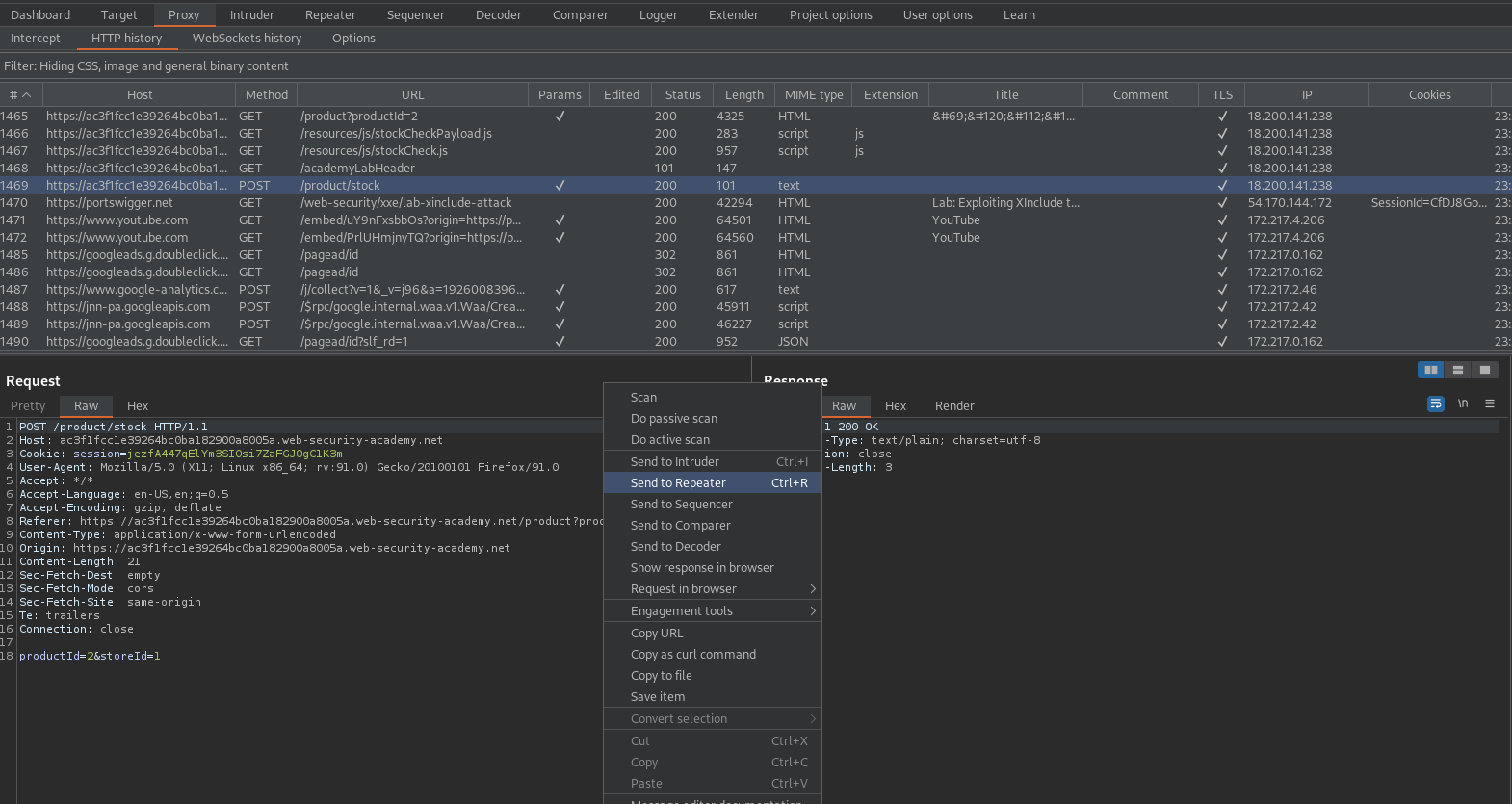Switch to side-by-side split layout view

pos(1431,370)
